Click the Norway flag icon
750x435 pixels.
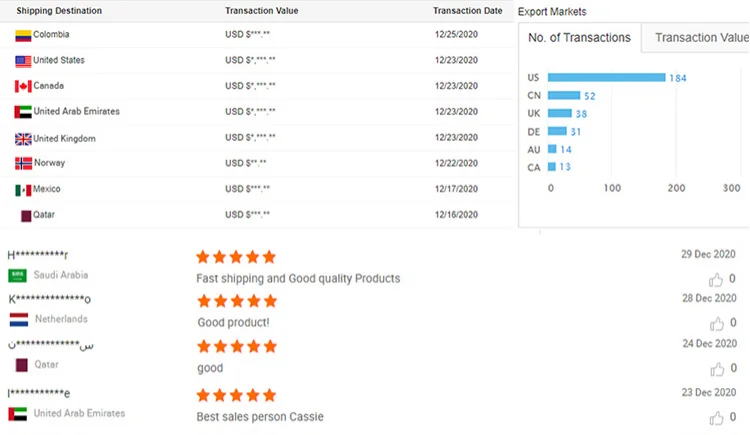(23, 163)
